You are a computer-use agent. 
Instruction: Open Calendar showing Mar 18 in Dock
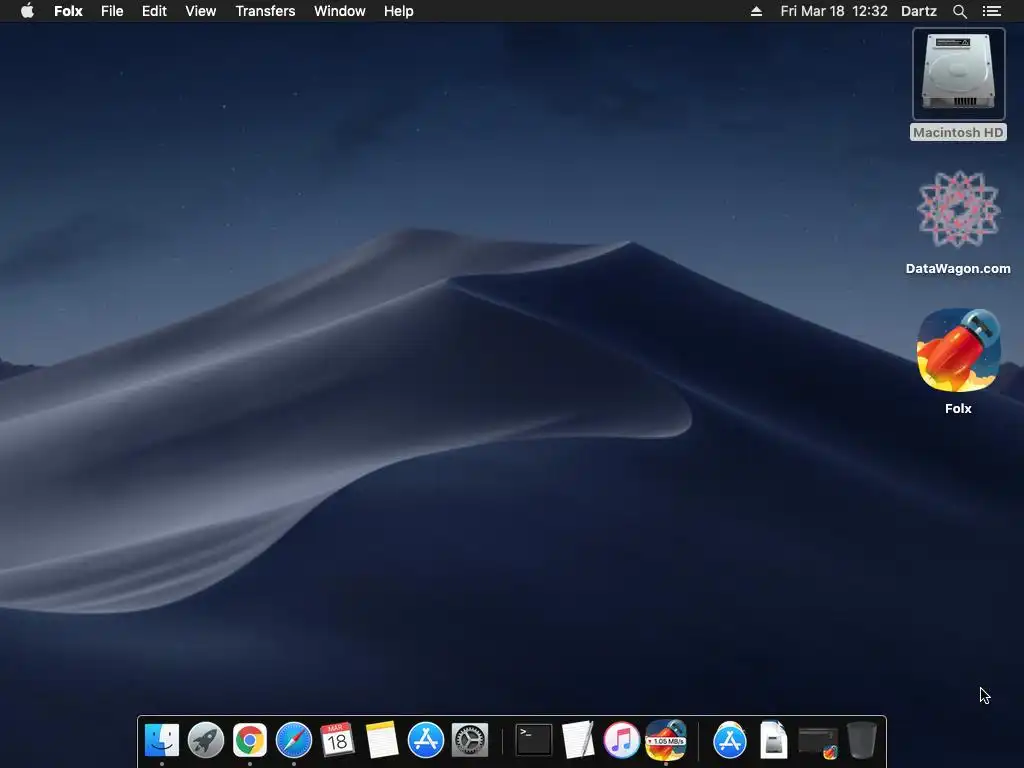(338, 740)
